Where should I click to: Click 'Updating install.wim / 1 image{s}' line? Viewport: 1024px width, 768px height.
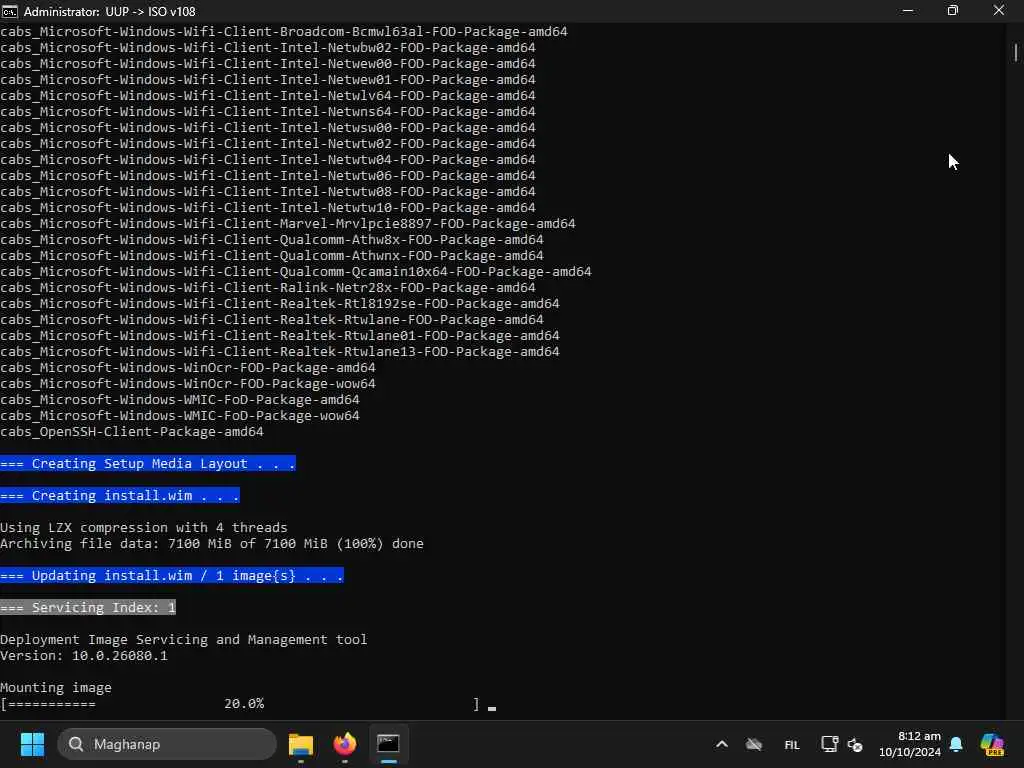pos(172,575)
